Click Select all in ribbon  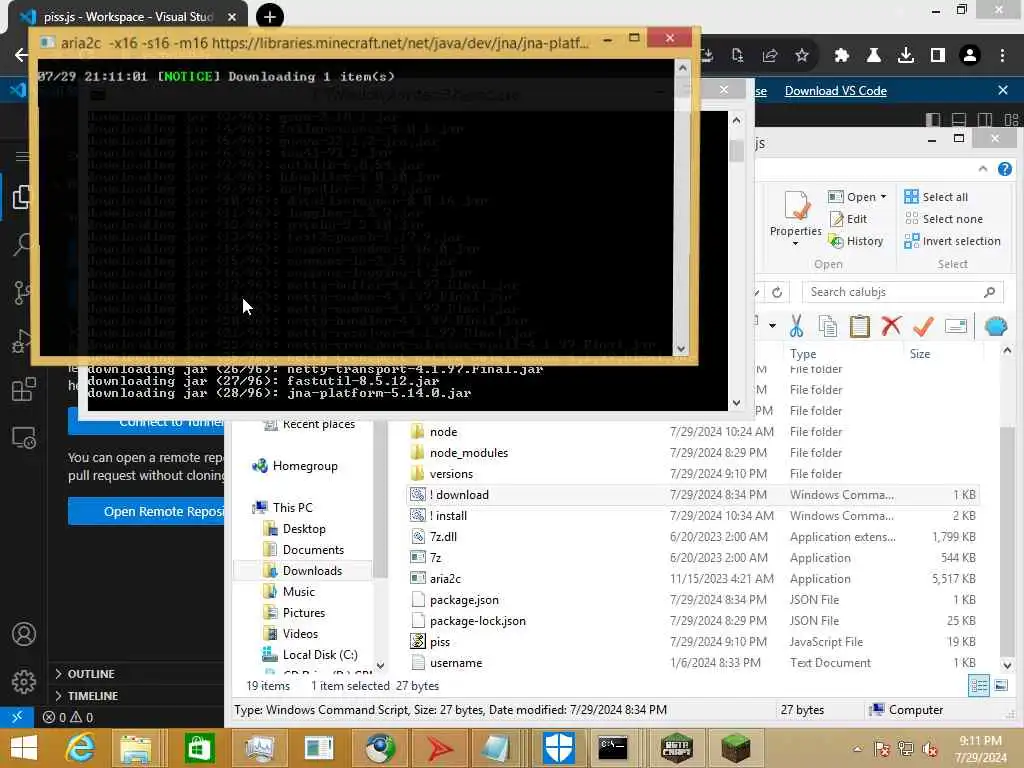pos(936,197)
